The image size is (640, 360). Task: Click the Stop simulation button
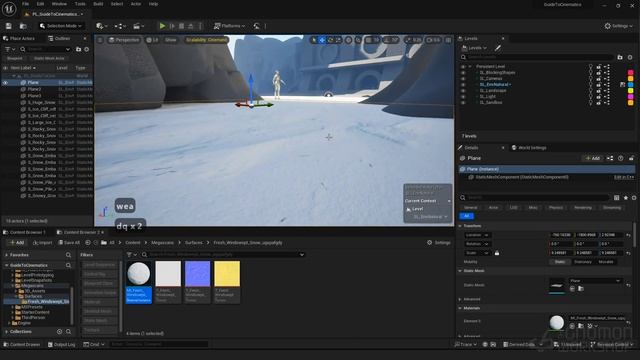181,26
